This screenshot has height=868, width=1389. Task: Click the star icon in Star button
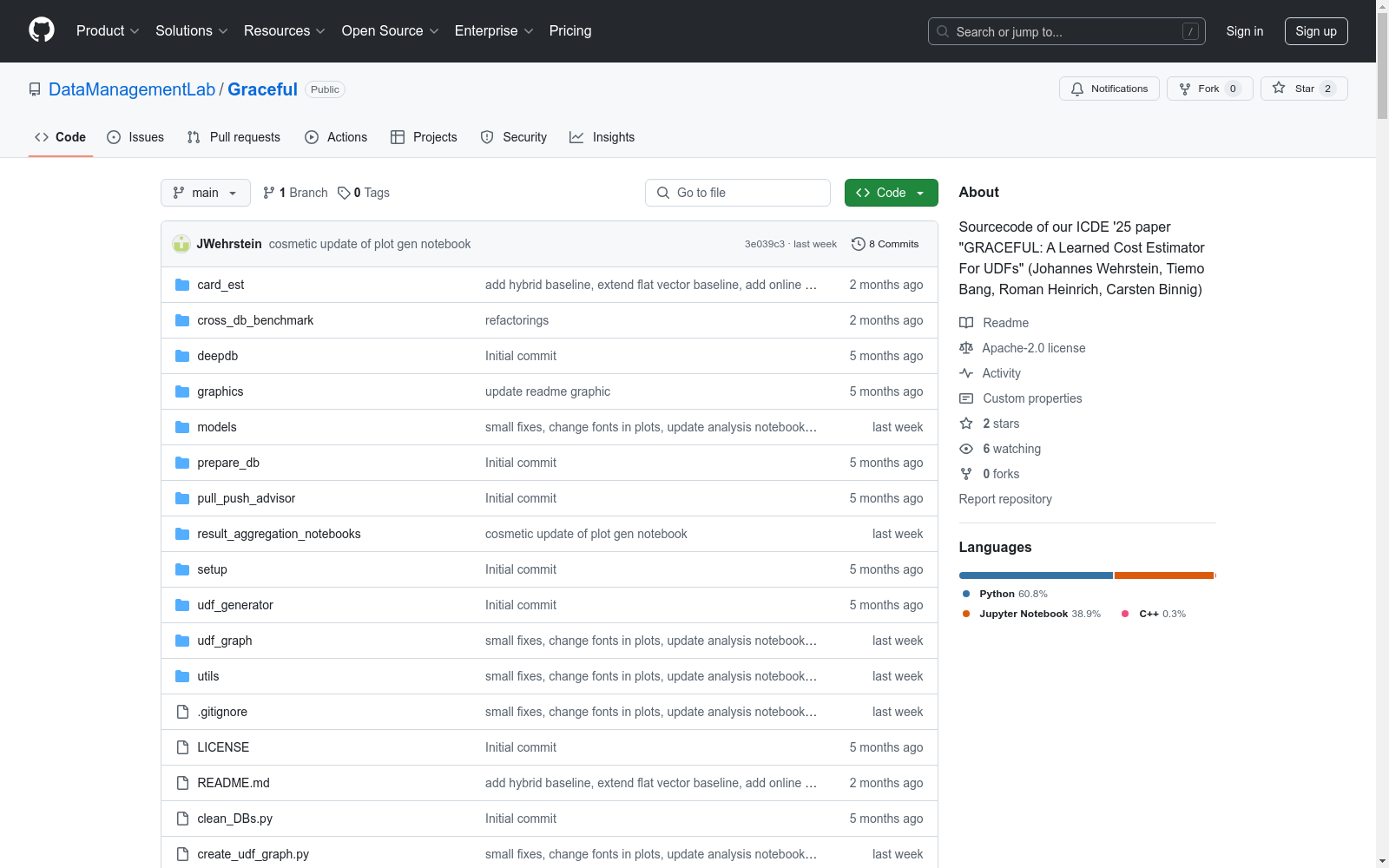(x=1279, y=88)
